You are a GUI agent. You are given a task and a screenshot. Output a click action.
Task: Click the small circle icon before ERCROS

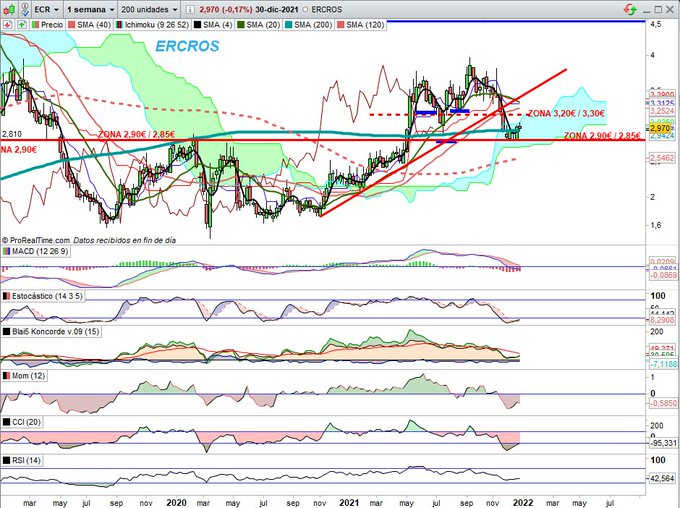(x=306, y=10)
